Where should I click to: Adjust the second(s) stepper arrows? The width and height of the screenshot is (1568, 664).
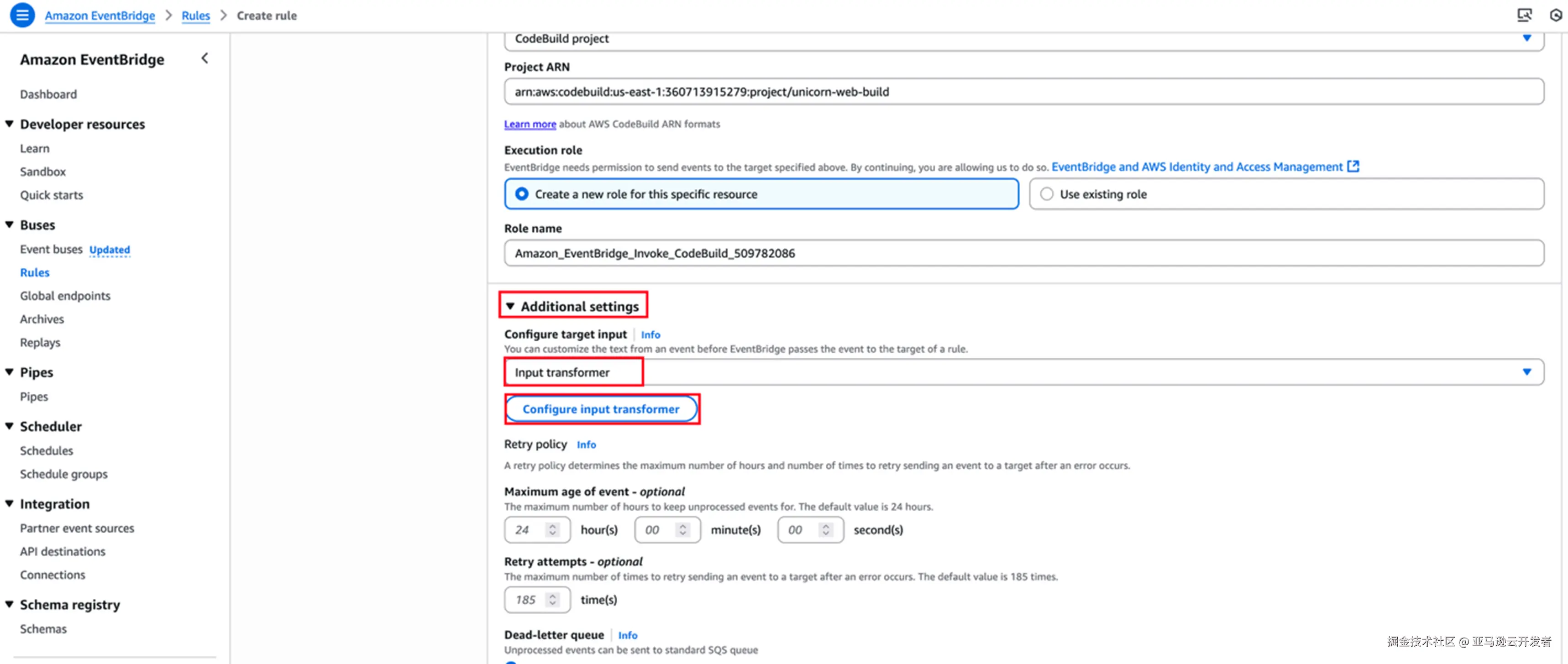[x=825, y=529]
